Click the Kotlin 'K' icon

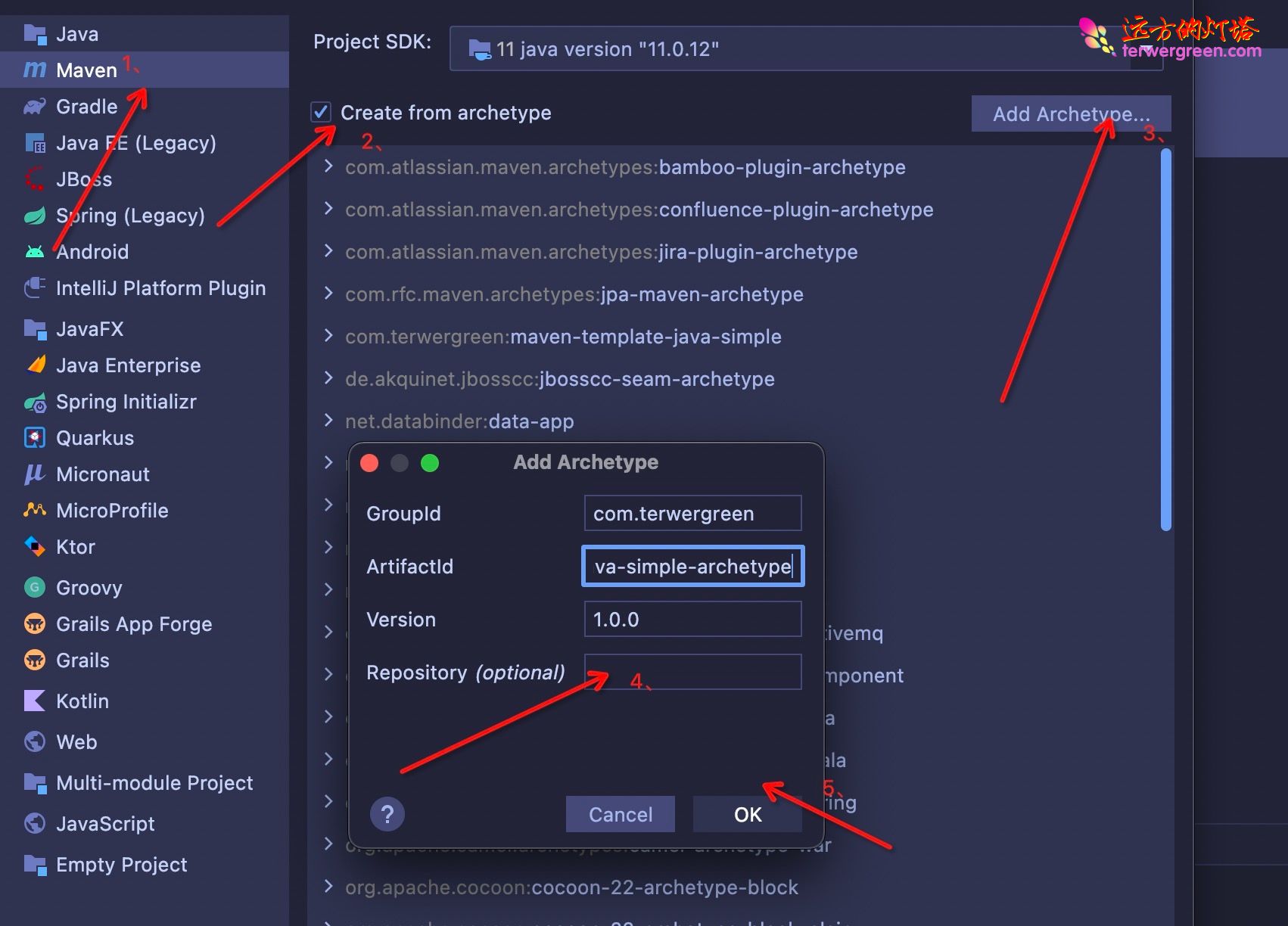tap(35, 701)
